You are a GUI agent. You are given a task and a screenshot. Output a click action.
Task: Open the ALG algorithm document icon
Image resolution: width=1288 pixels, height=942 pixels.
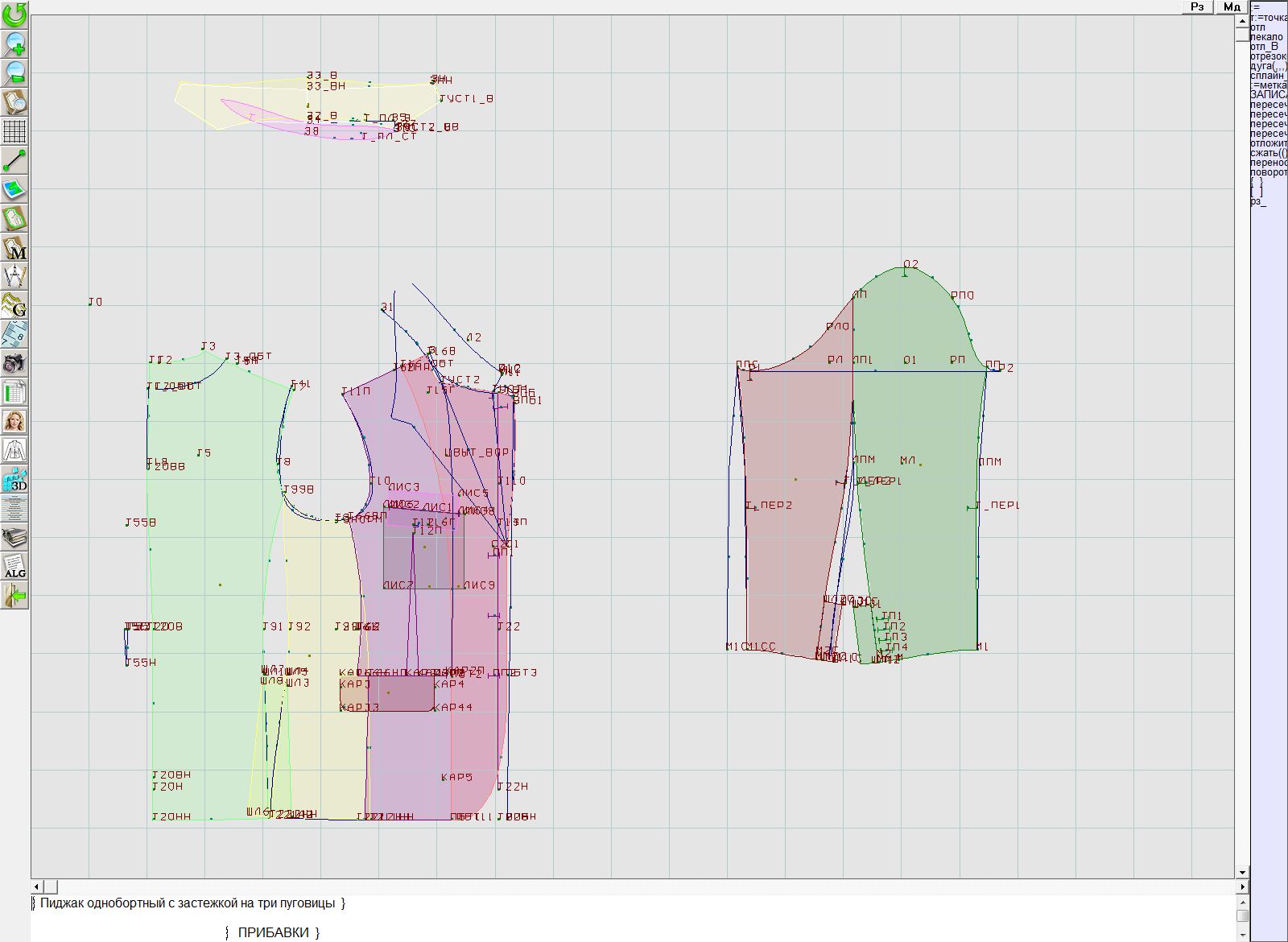click(14, 567)
